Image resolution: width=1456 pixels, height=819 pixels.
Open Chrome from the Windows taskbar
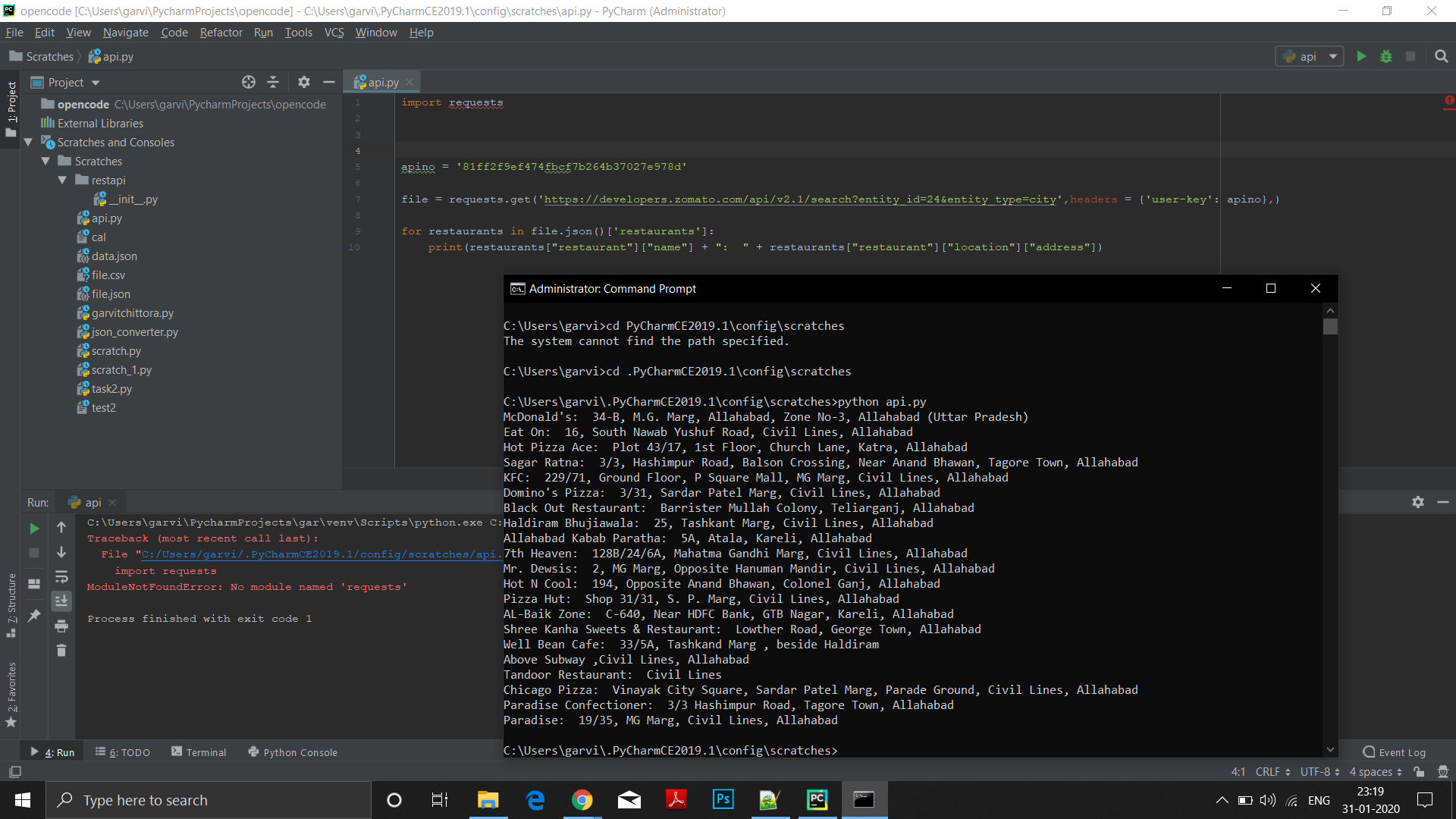(x=582, y=800)
